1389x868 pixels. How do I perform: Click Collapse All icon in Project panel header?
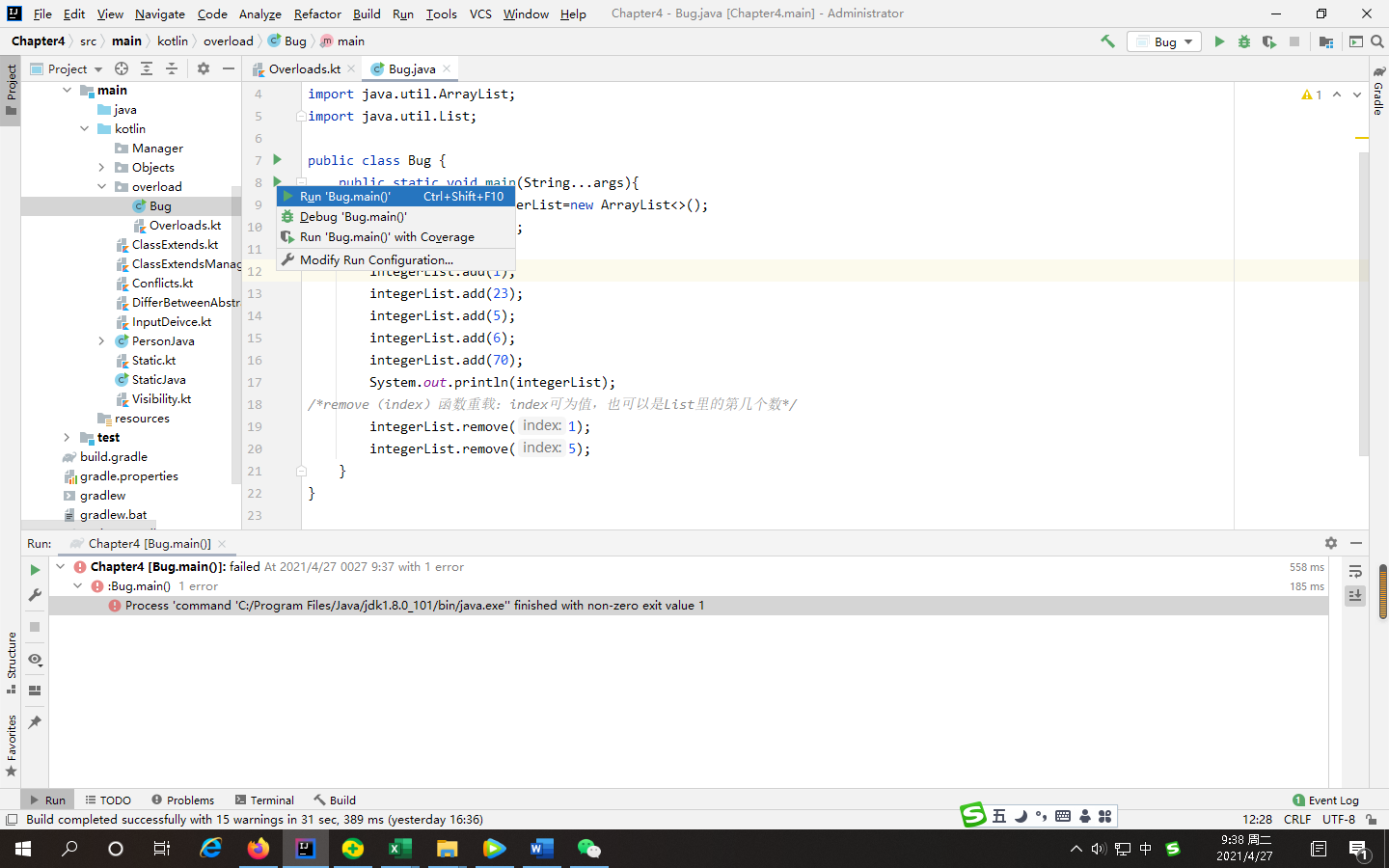[172, 68]
